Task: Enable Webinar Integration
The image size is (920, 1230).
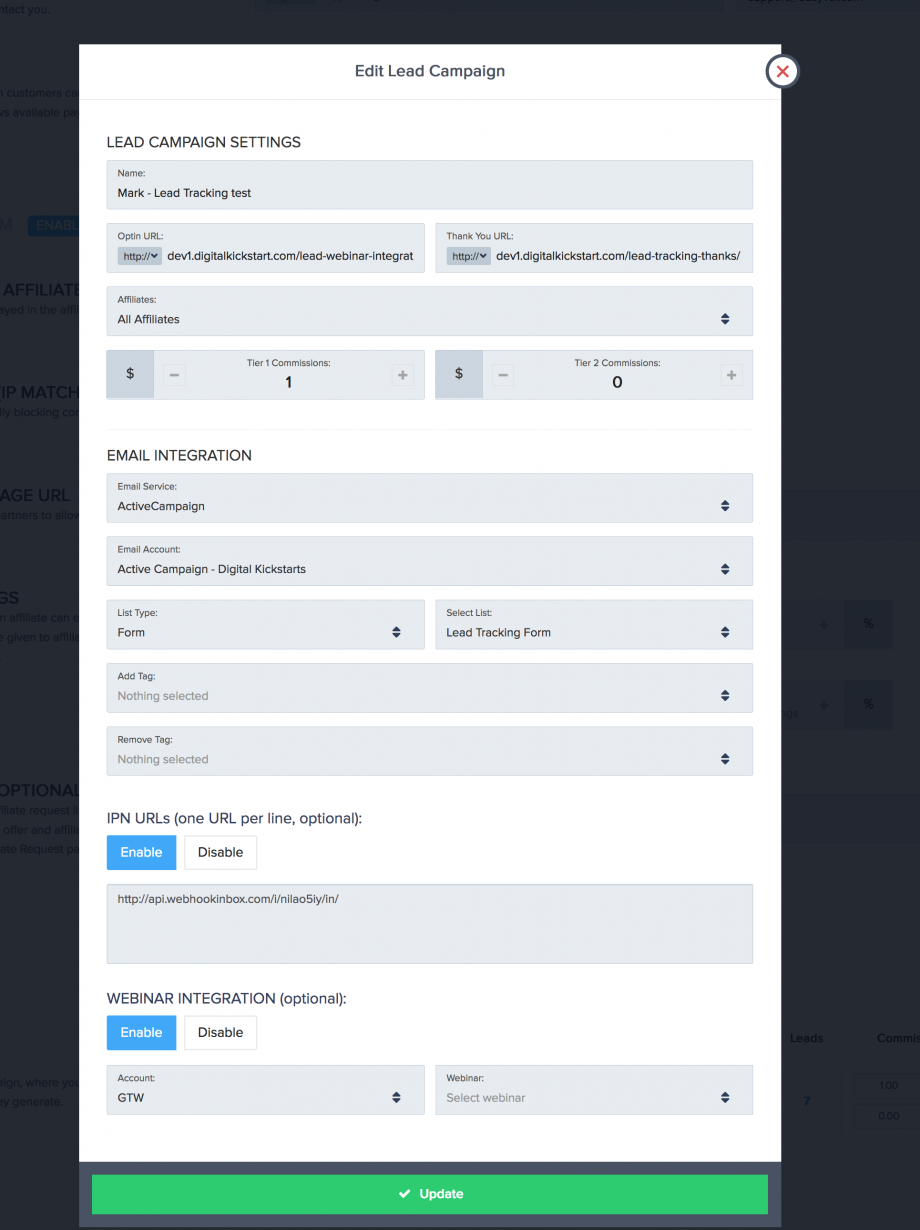Action: point(141,1032)
